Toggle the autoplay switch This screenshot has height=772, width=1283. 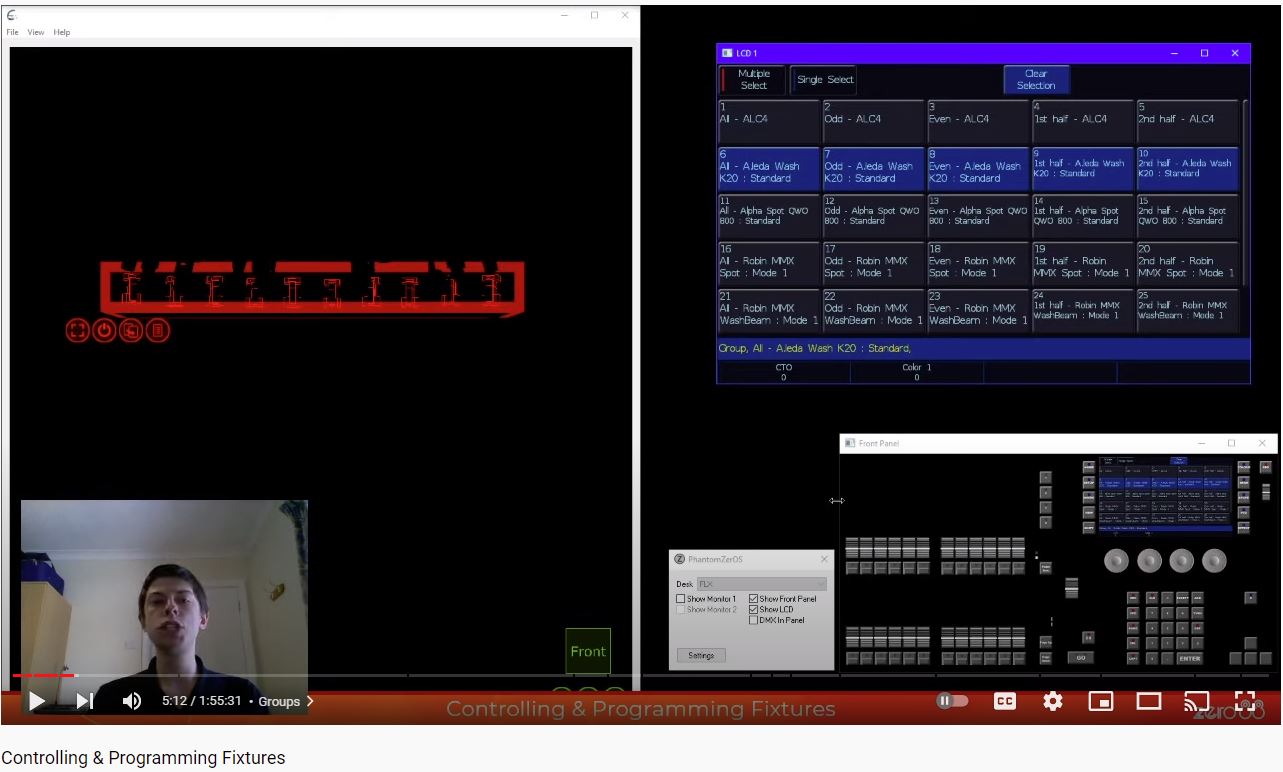(x=952, y=701)
